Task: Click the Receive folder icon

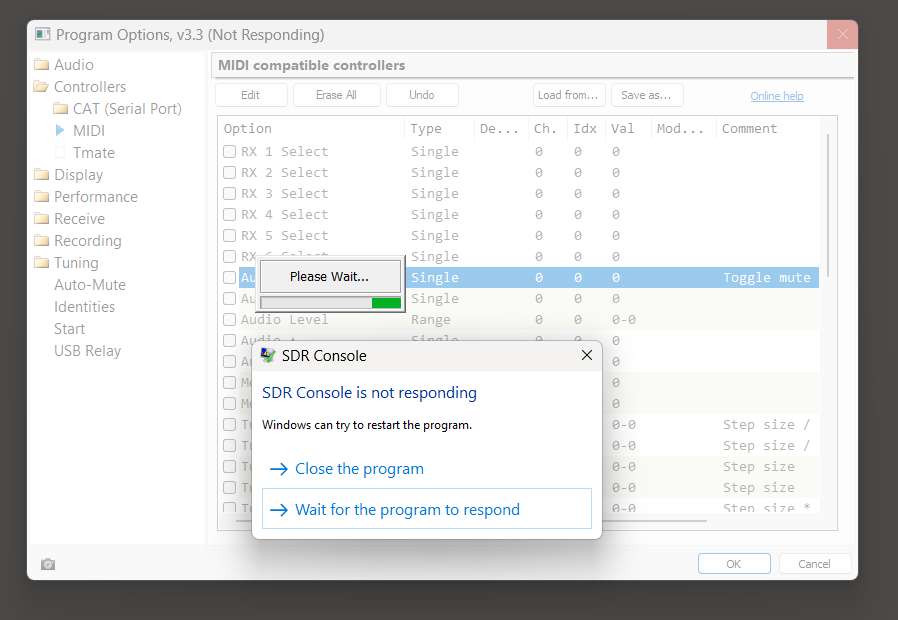Action: pos(41,219)
